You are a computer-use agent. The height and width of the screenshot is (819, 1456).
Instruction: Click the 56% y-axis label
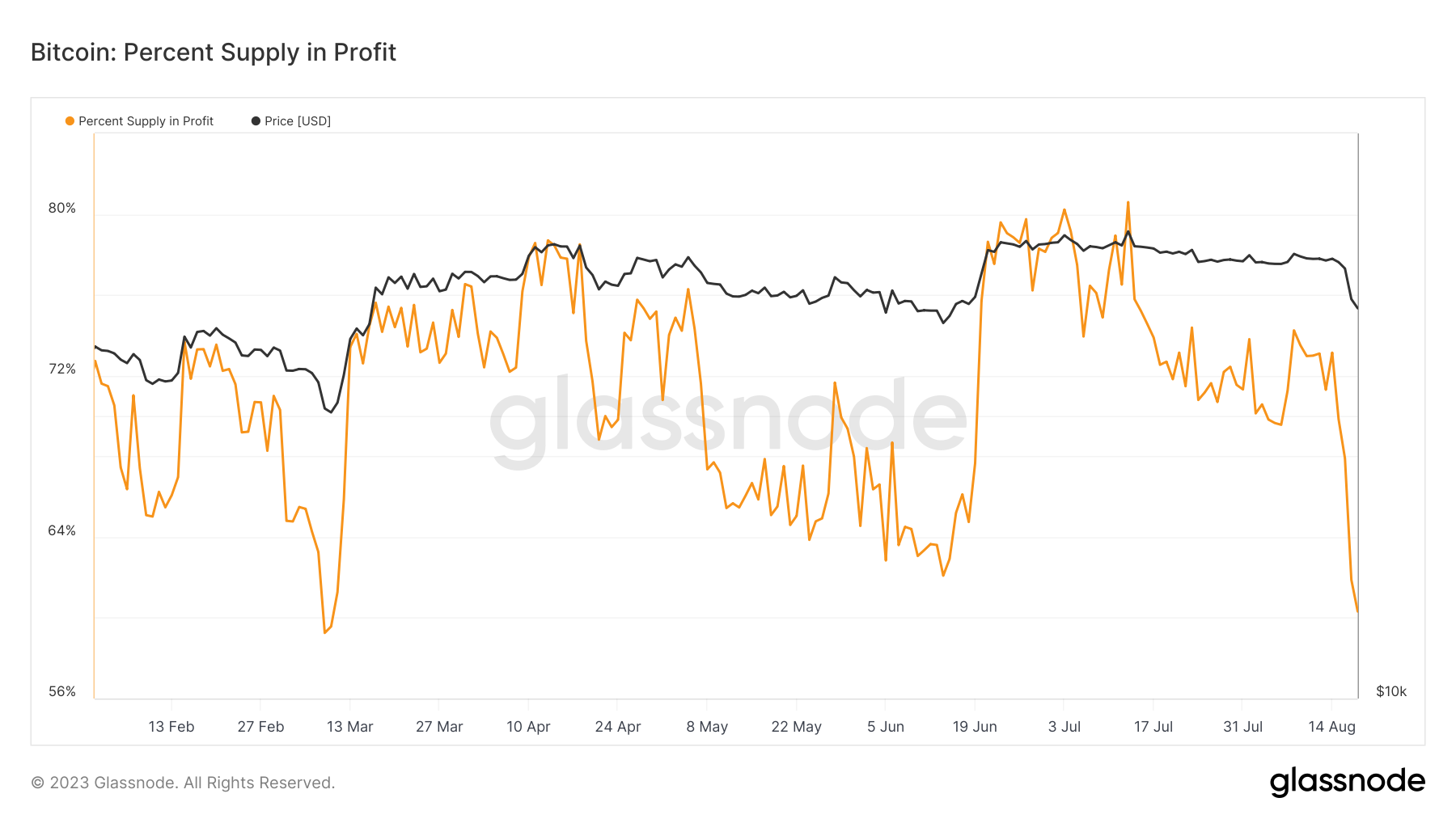click(x=62, y=692)
